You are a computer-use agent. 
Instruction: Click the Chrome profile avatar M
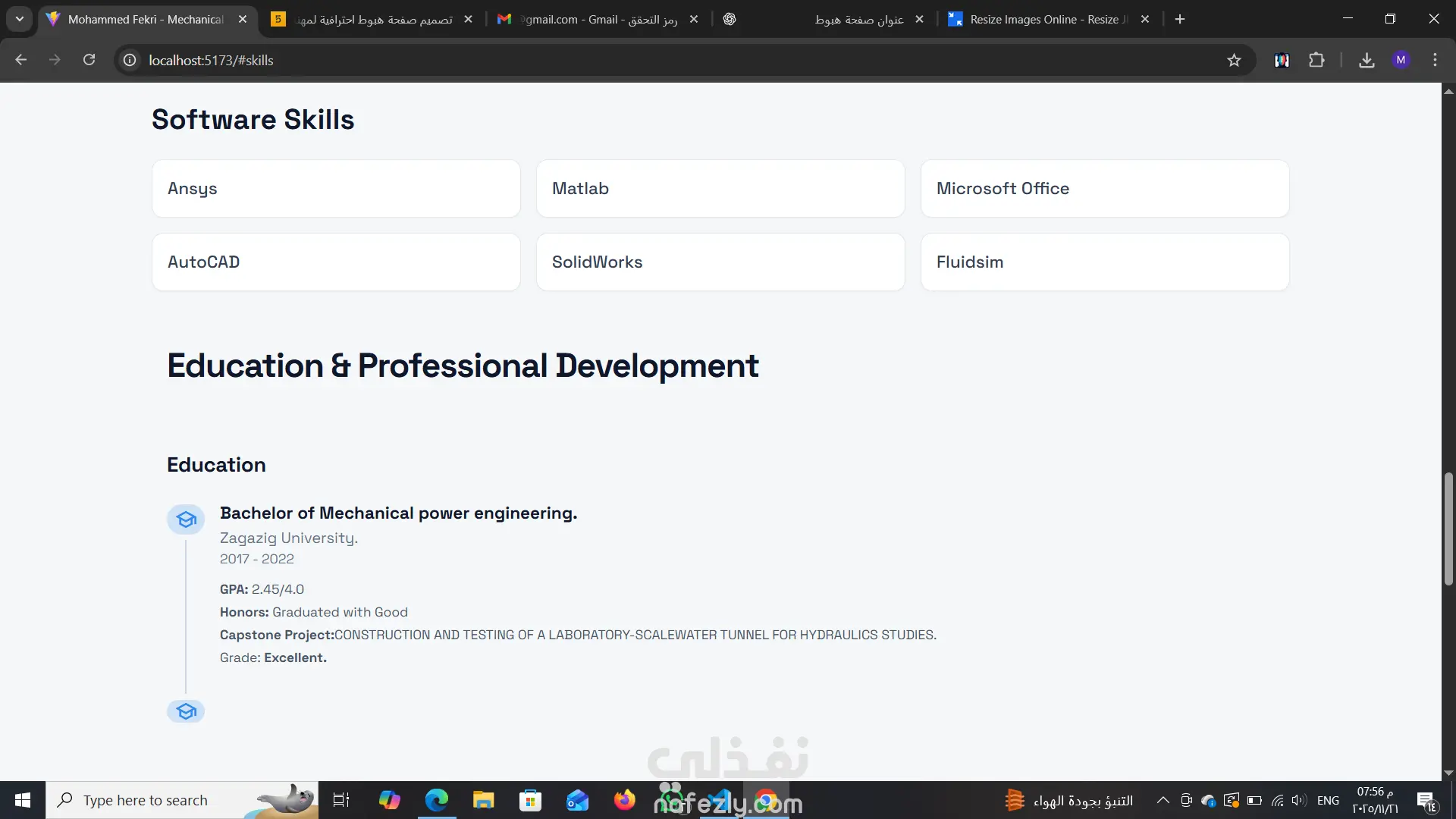click(1401, 60)
